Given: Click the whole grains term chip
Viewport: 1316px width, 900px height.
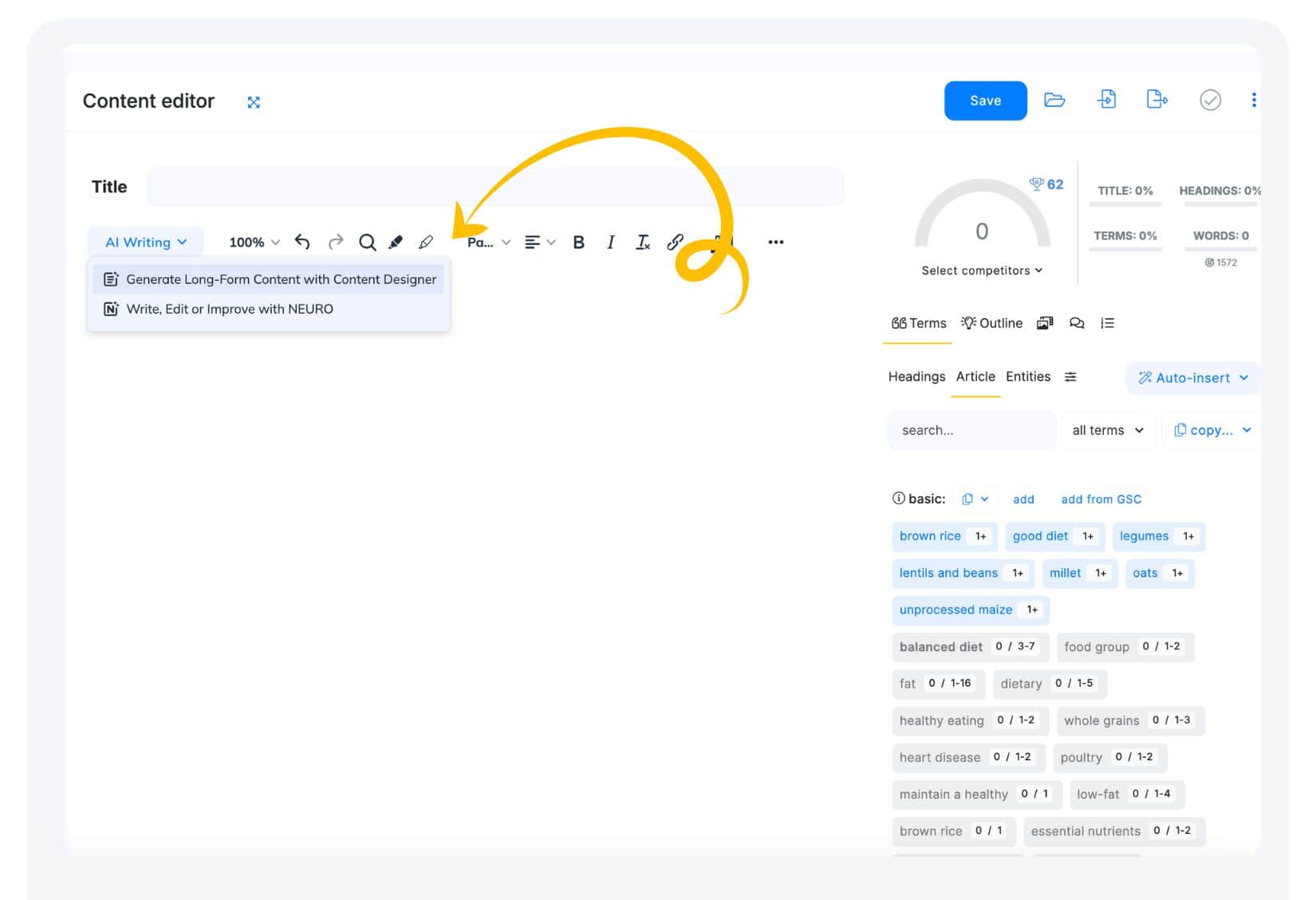Looking at the screenshot, I should pos(1130,720).
